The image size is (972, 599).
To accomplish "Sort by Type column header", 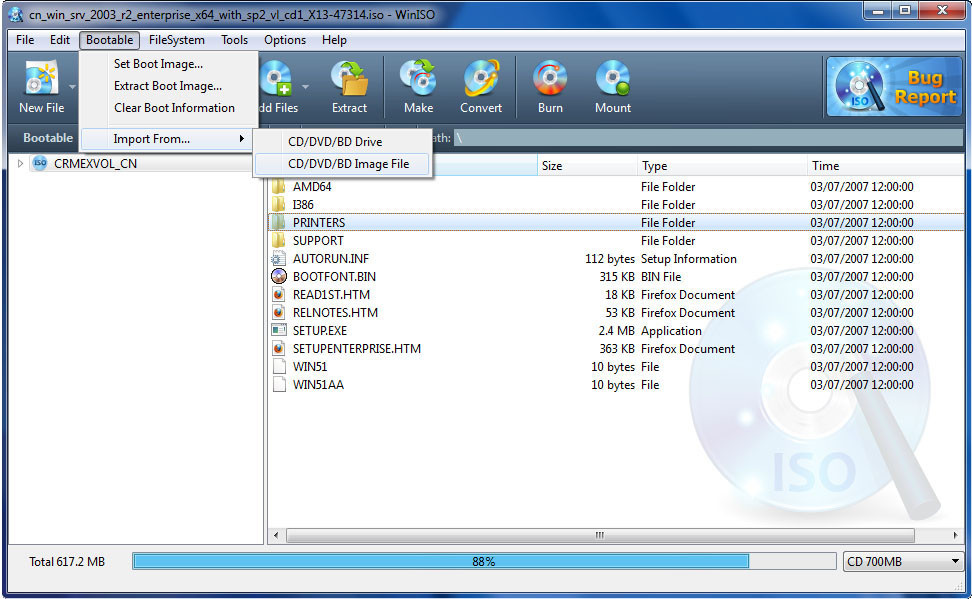I will (x=722, y=166).
